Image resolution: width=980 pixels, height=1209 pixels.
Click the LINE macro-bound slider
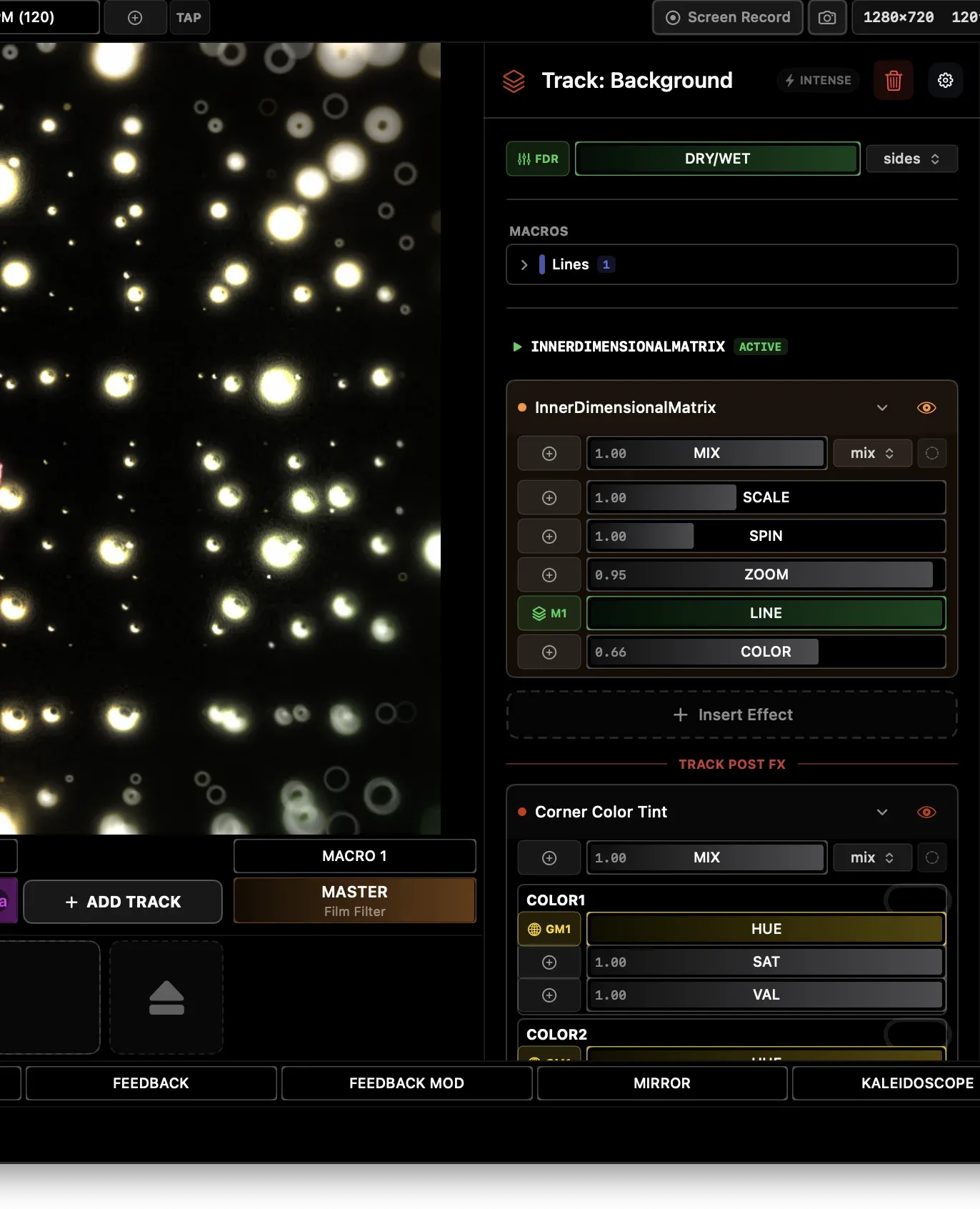(766, 613)
